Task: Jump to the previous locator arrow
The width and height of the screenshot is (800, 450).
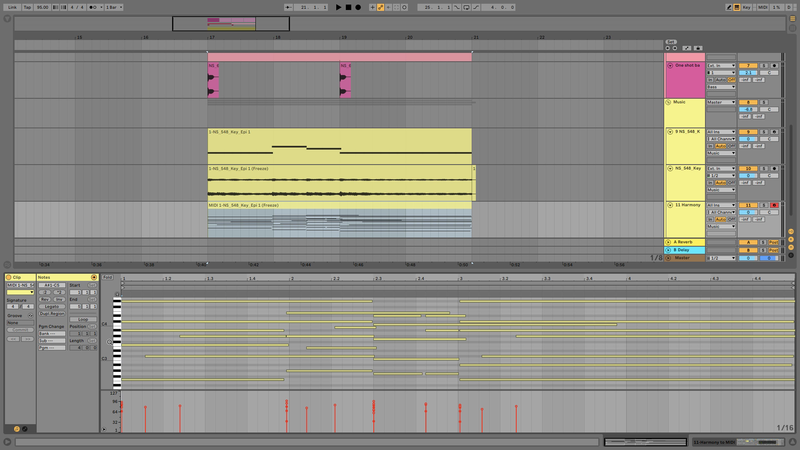Action: [x=668, y=48]
